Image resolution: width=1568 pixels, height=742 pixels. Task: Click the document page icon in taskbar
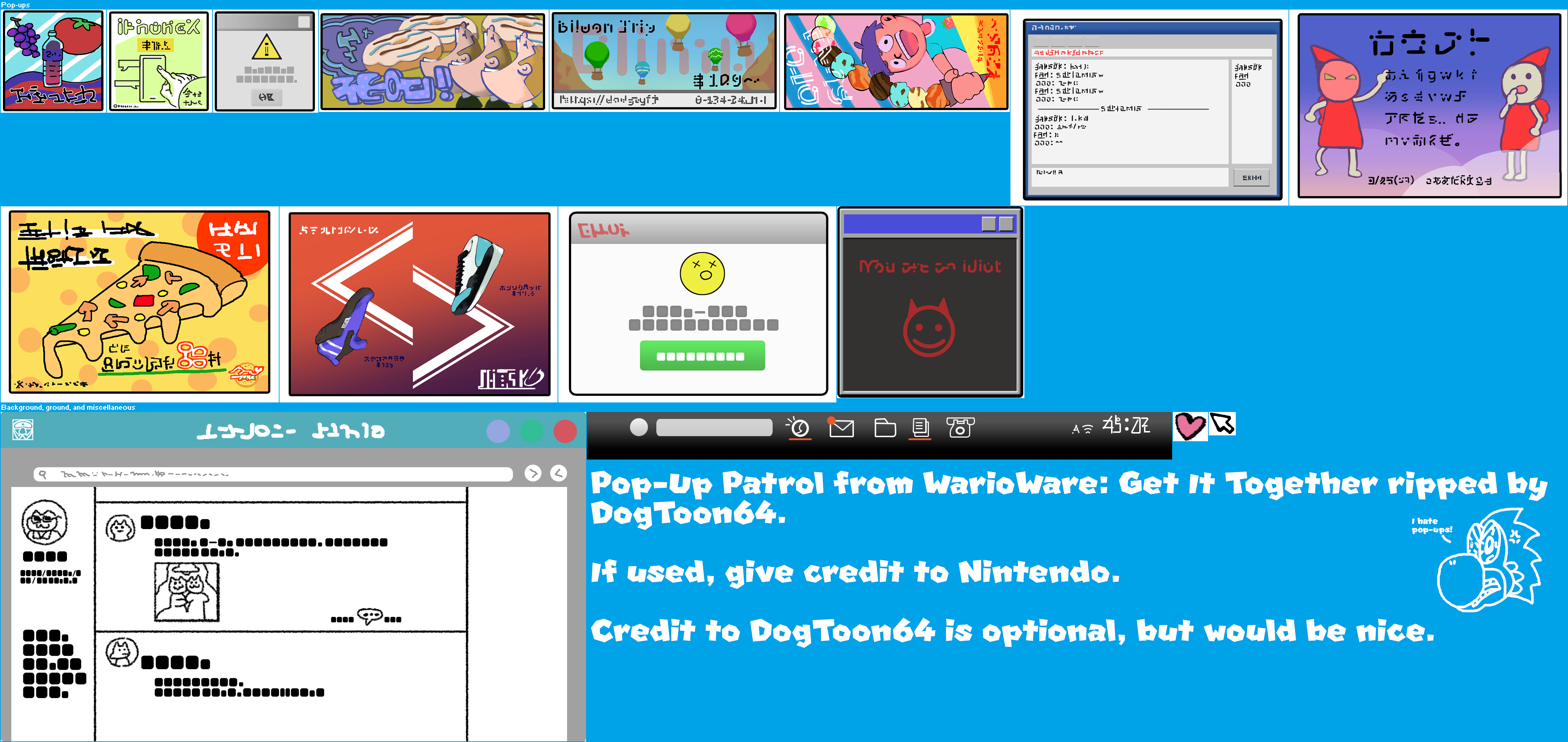point(920,428)
